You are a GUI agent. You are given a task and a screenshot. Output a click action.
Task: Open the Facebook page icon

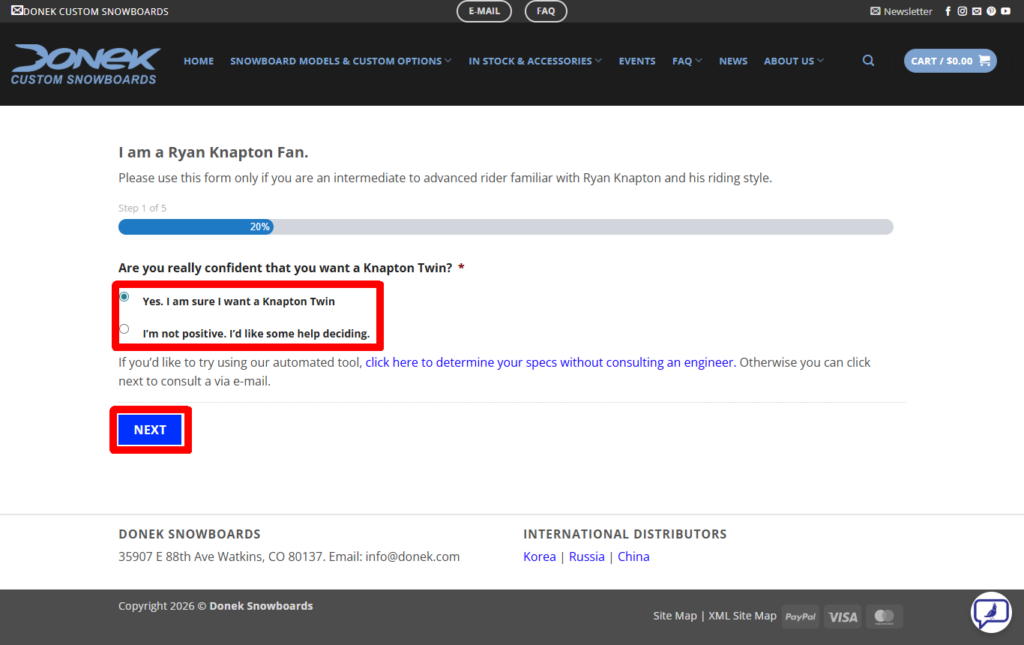tap(948, 11)
